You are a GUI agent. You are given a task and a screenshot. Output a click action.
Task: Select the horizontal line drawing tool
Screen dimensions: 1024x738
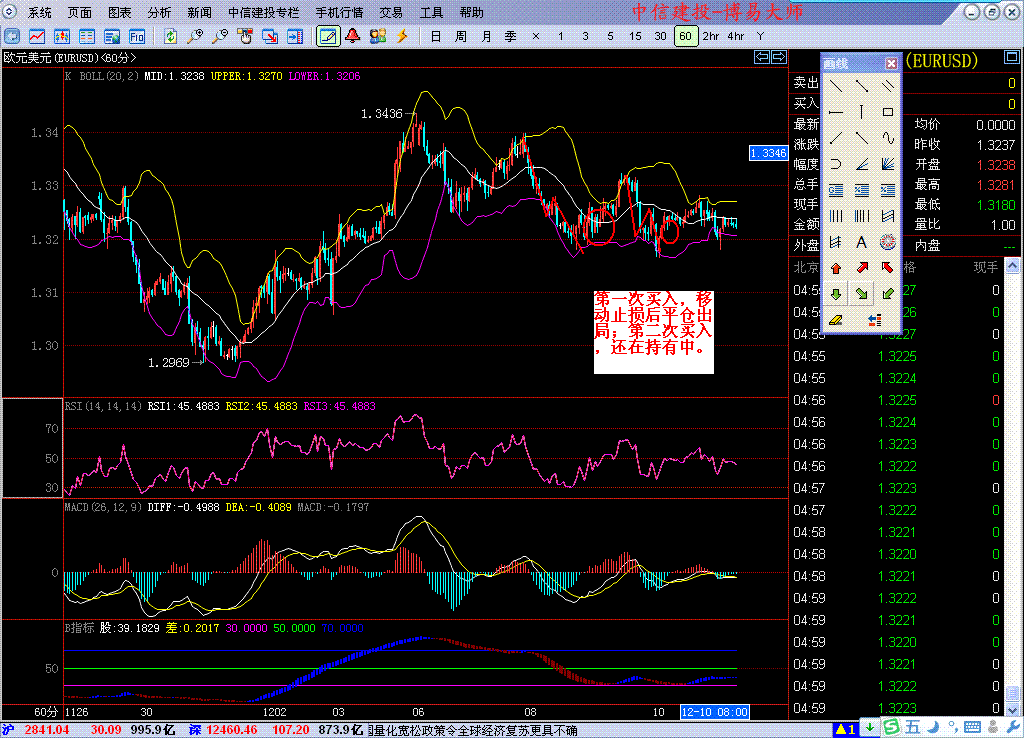pyautogui.click(x=835, y=112)
